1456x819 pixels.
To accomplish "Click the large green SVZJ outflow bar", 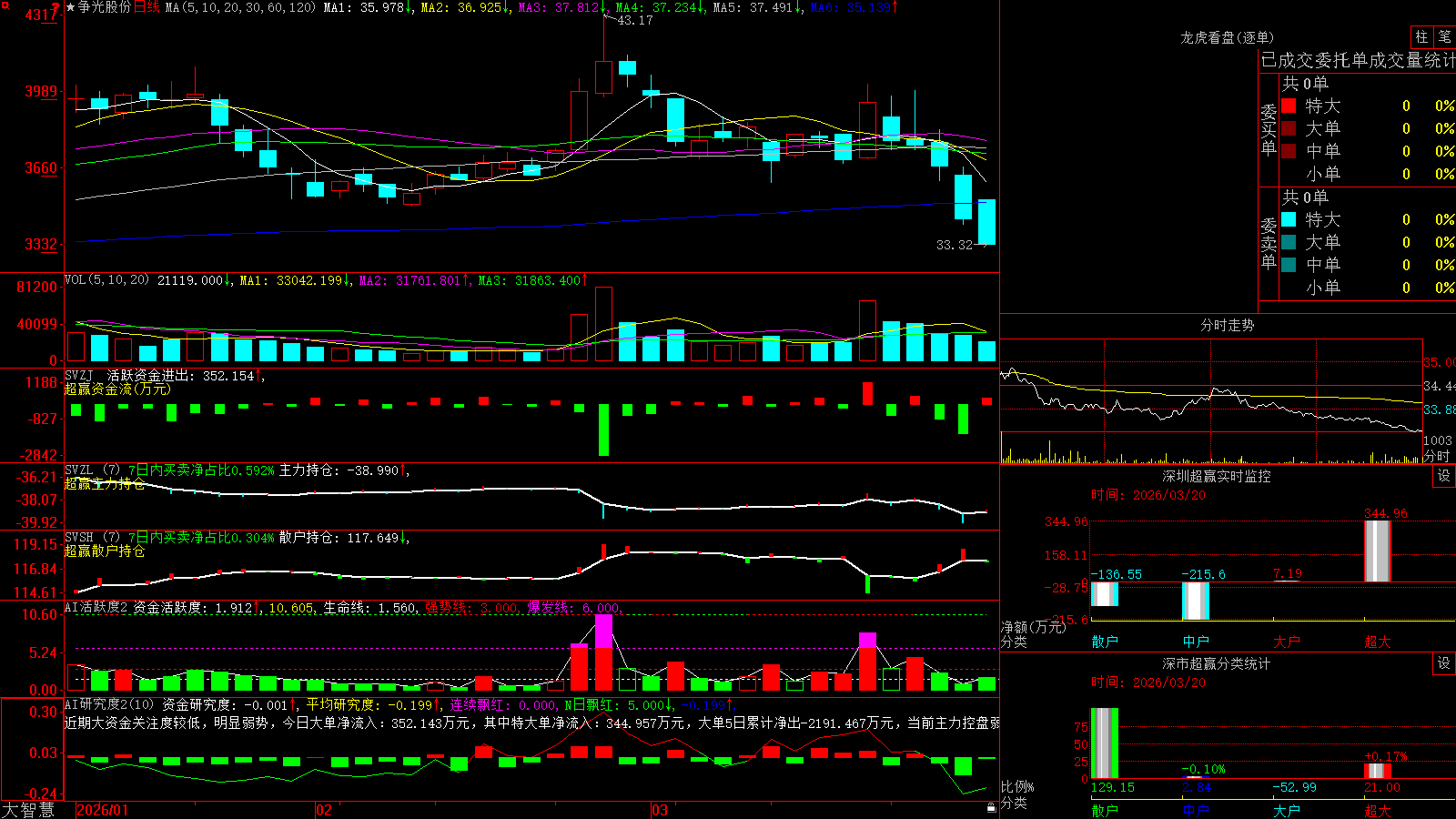I will pyautogui.click(x=603, y=430).
